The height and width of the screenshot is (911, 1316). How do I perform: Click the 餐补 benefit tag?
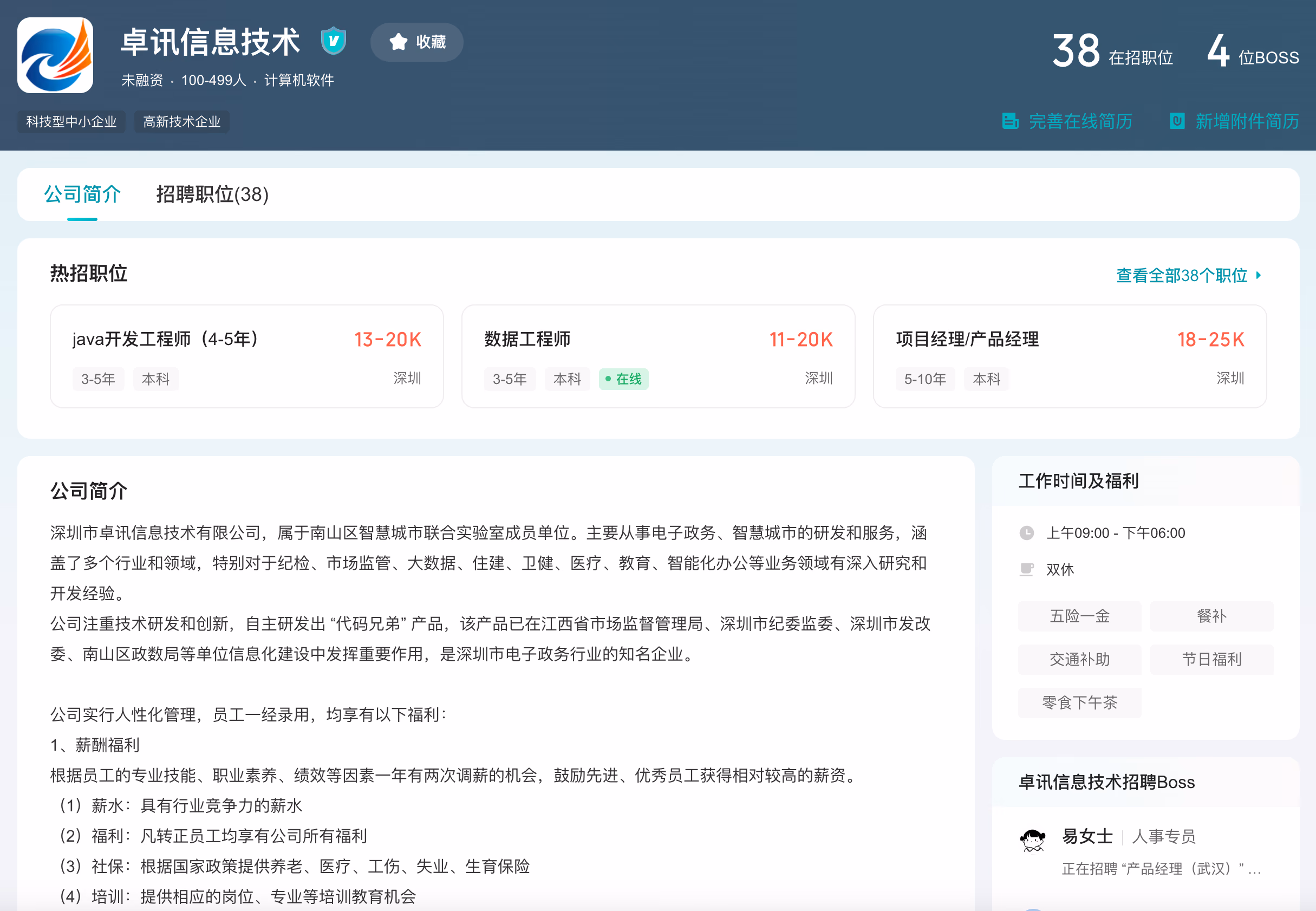1211,616
